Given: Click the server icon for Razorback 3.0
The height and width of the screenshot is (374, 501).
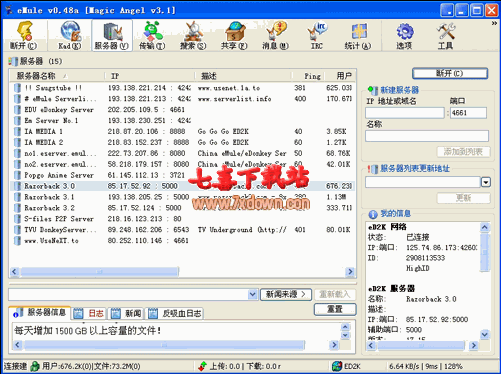Looking at the screenshot, I should 17,186.
